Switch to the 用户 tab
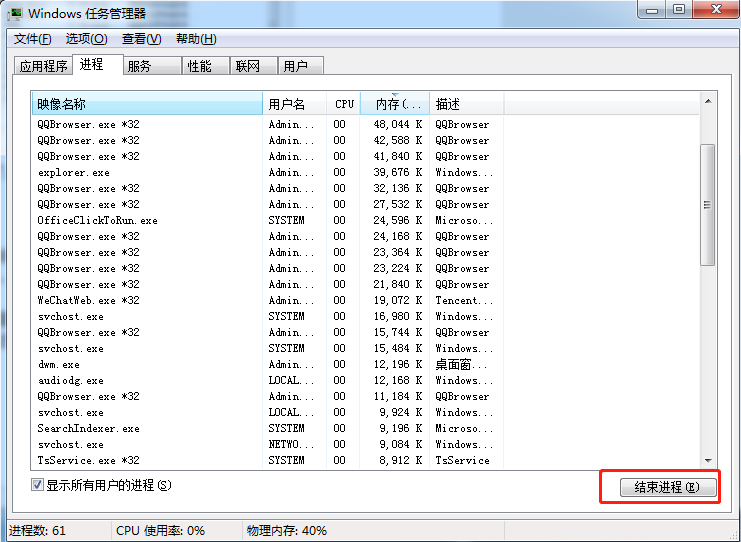741x542 pixels. click(301, 66)
